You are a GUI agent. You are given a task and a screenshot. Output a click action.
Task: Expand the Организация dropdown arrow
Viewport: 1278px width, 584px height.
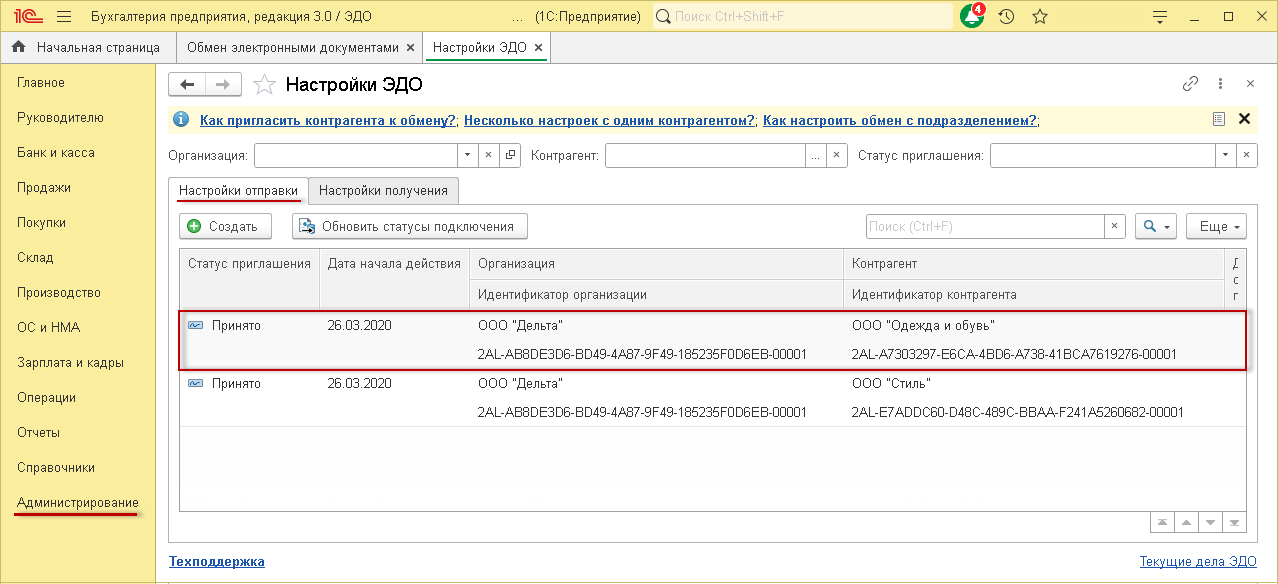click(x=468, y=155)
